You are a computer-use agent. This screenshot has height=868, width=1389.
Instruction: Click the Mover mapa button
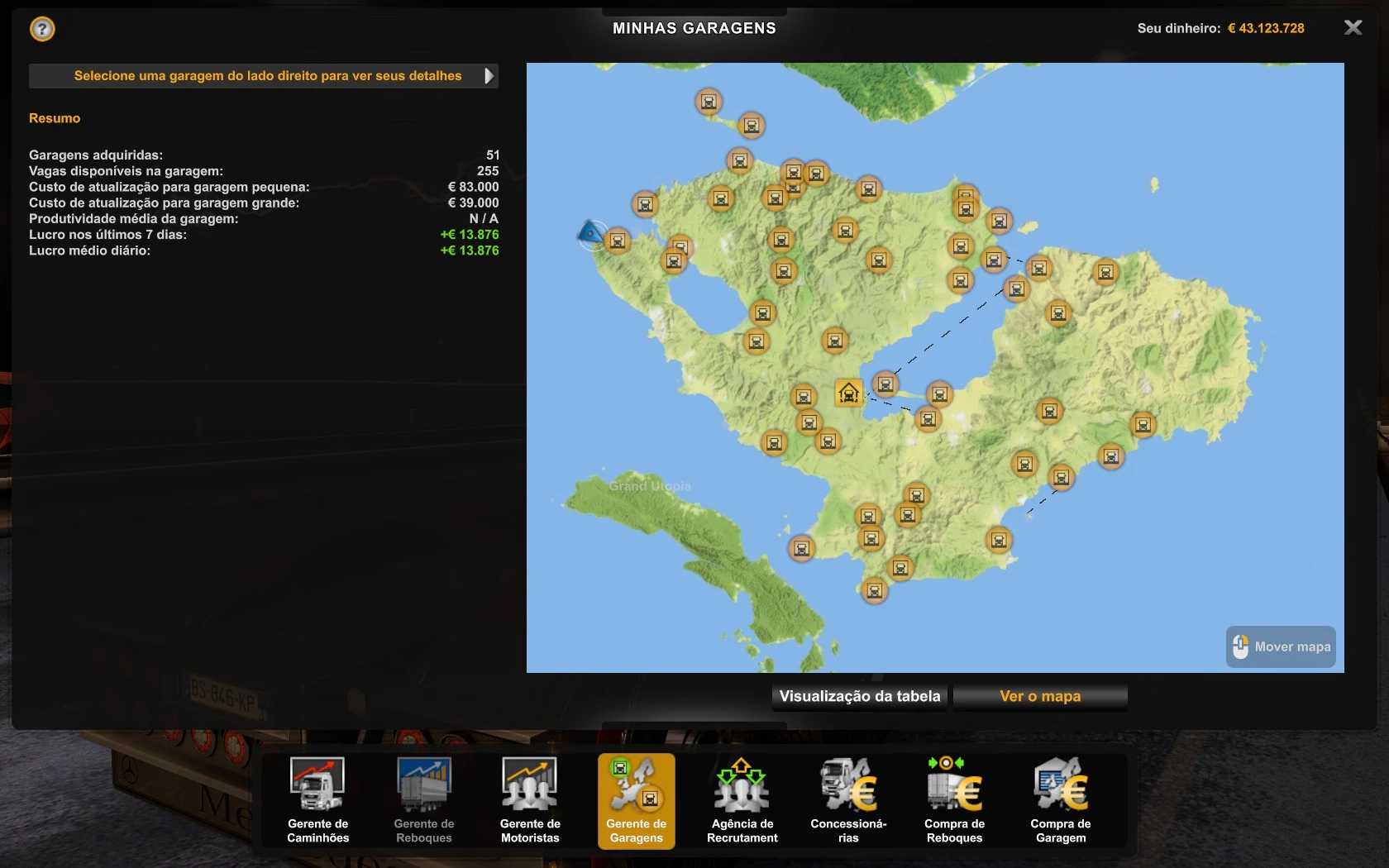[x=1281, y=646]
